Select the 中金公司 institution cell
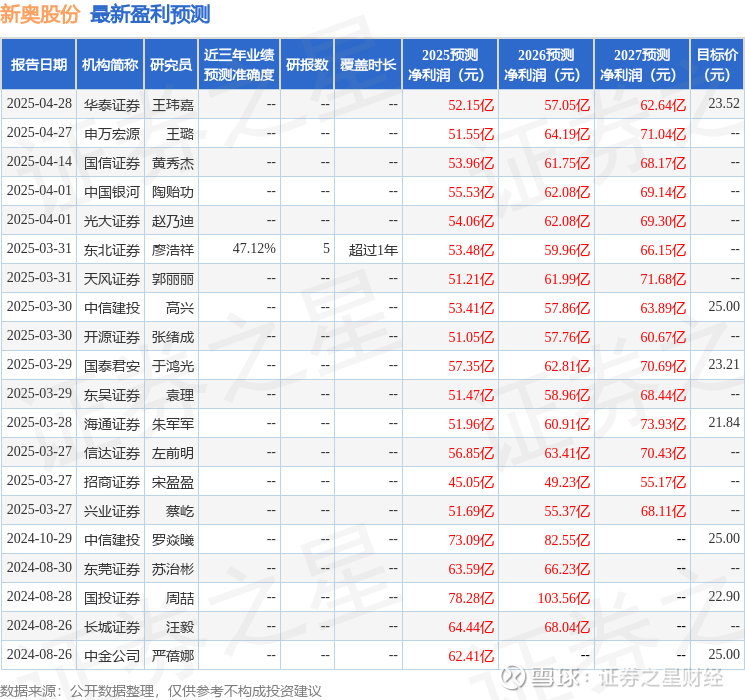 pos(112,656)
